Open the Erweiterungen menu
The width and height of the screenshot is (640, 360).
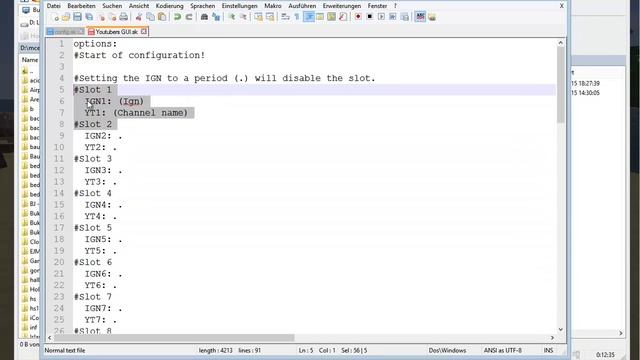[342, 6]
